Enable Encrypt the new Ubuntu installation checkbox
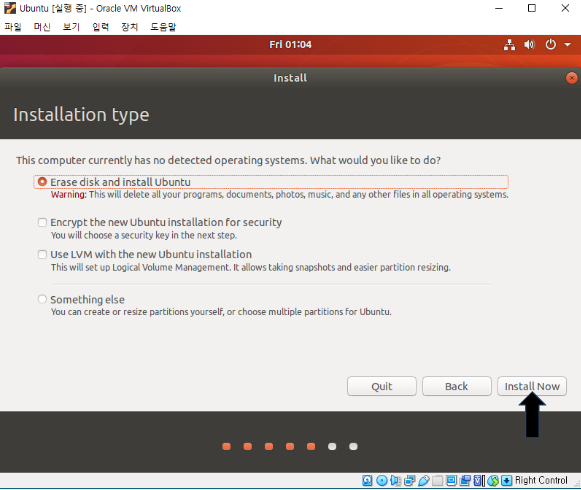The image size is (581, 490). point(42,222)
